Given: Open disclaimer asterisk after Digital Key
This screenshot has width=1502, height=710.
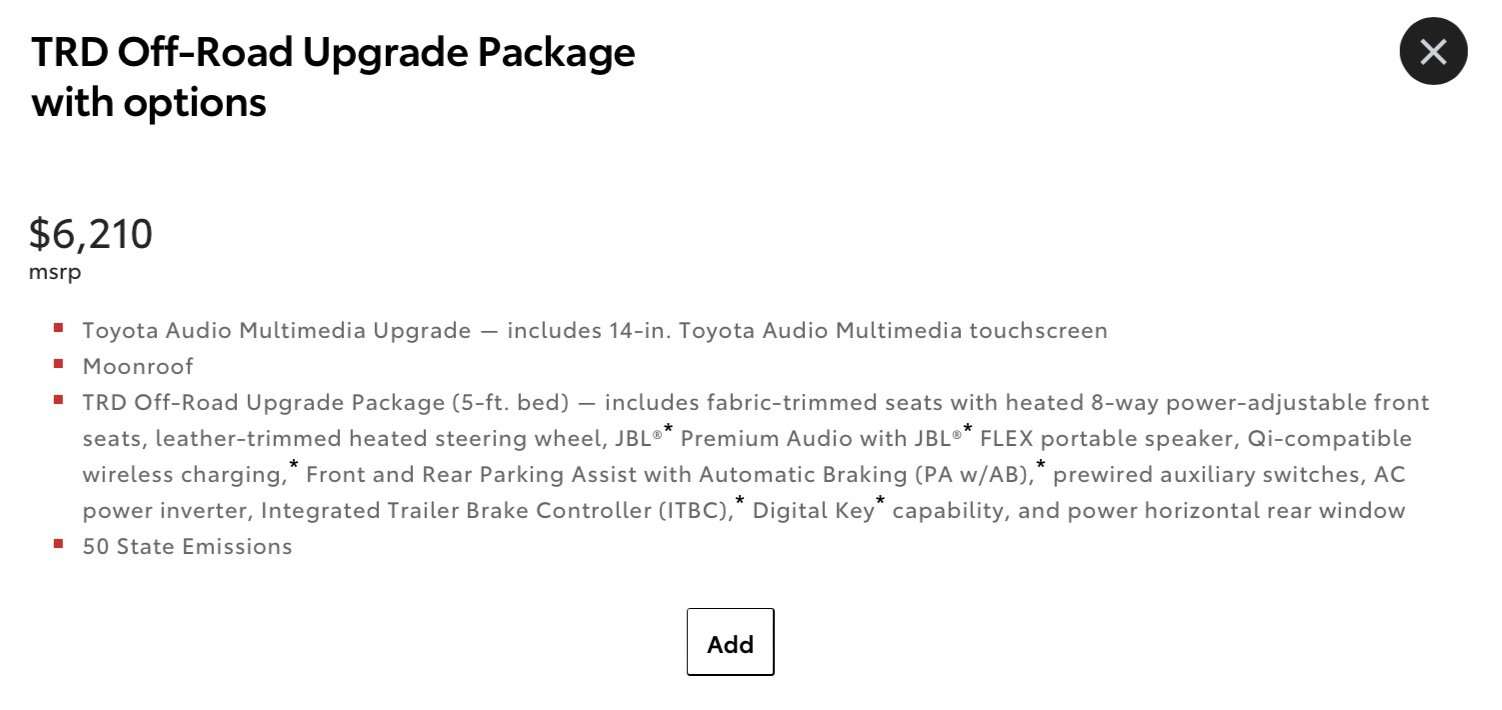Looking at the screenshot, I should pos(880,501).
